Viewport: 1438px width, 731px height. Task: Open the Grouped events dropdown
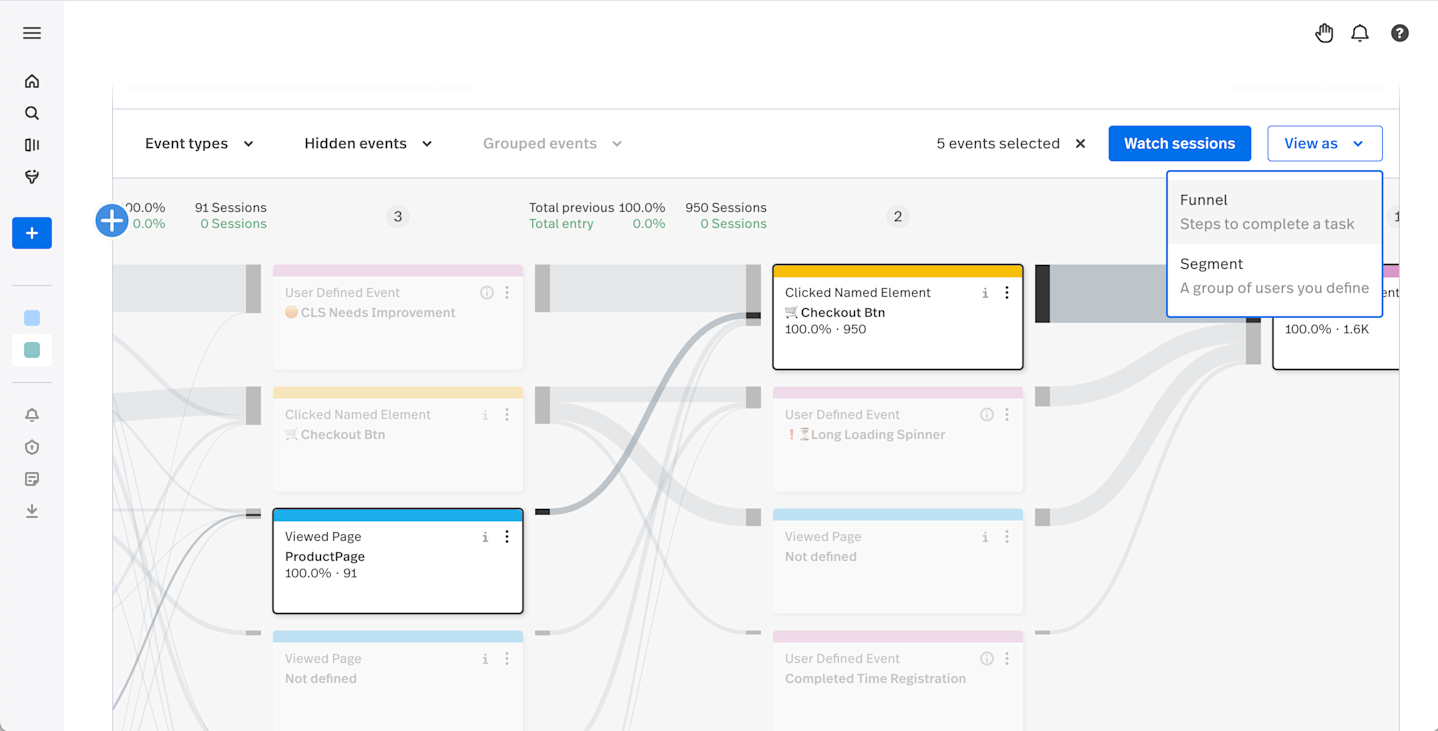coord(551,143)
